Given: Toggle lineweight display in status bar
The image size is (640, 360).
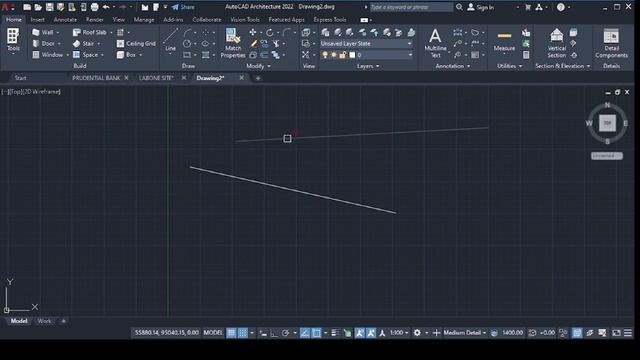Looking at the screenshot, I should (335, 333).
